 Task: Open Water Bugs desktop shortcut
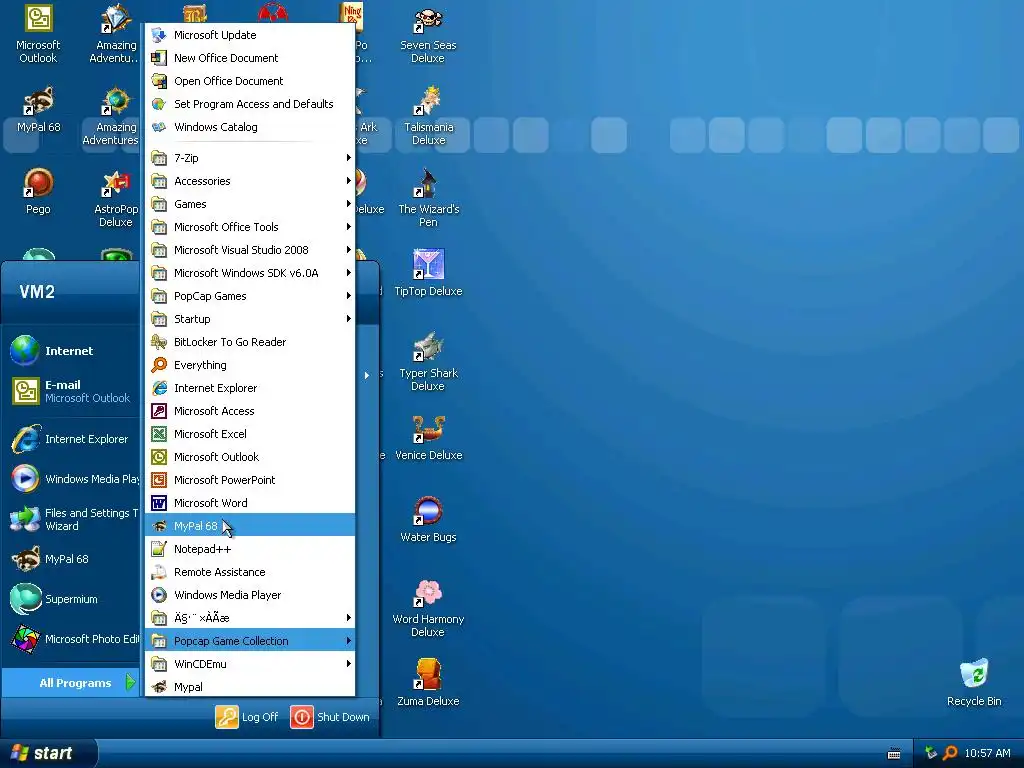(x=428, y=520)
